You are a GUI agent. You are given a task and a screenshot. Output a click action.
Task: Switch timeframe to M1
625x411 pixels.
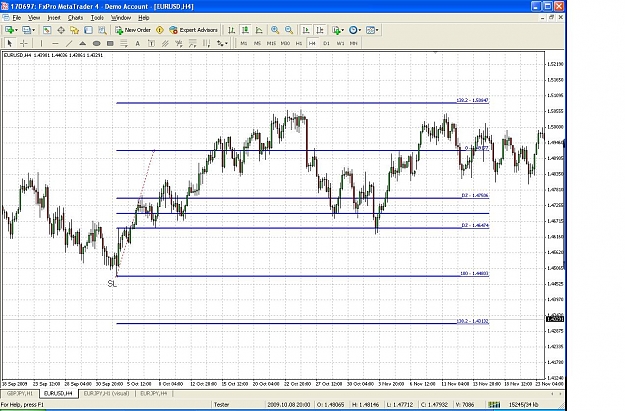click(244, 43)
